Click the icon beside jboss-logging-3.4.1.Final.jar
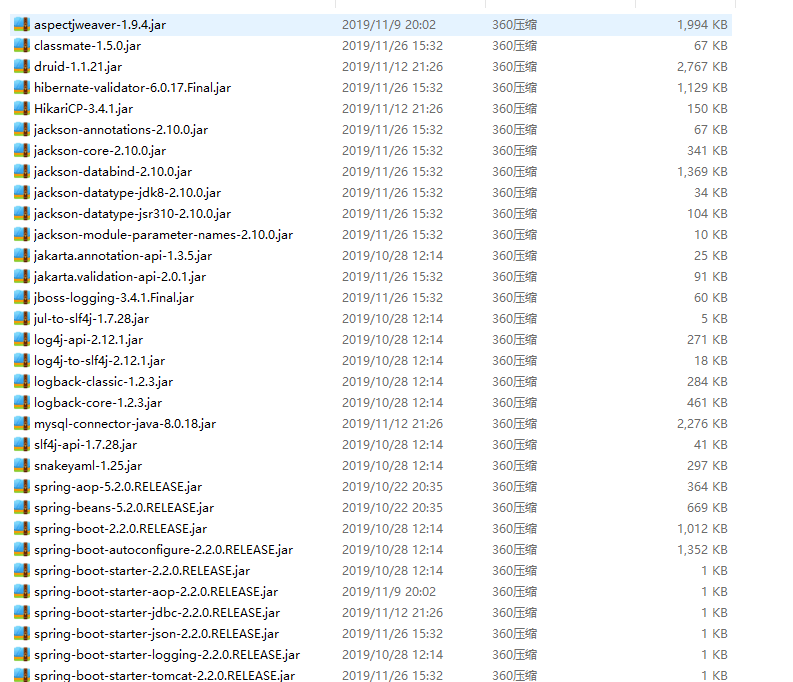This screenshot has height=682, width=793. coord(22,297)
